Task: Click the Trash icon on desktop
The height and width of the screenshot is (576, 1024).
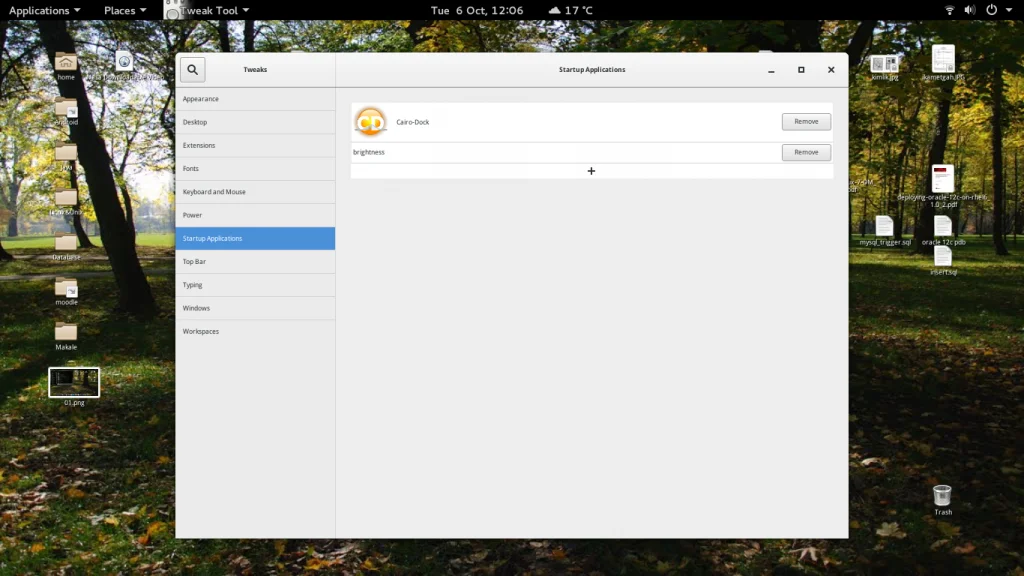Action: [x=942, y=496]
